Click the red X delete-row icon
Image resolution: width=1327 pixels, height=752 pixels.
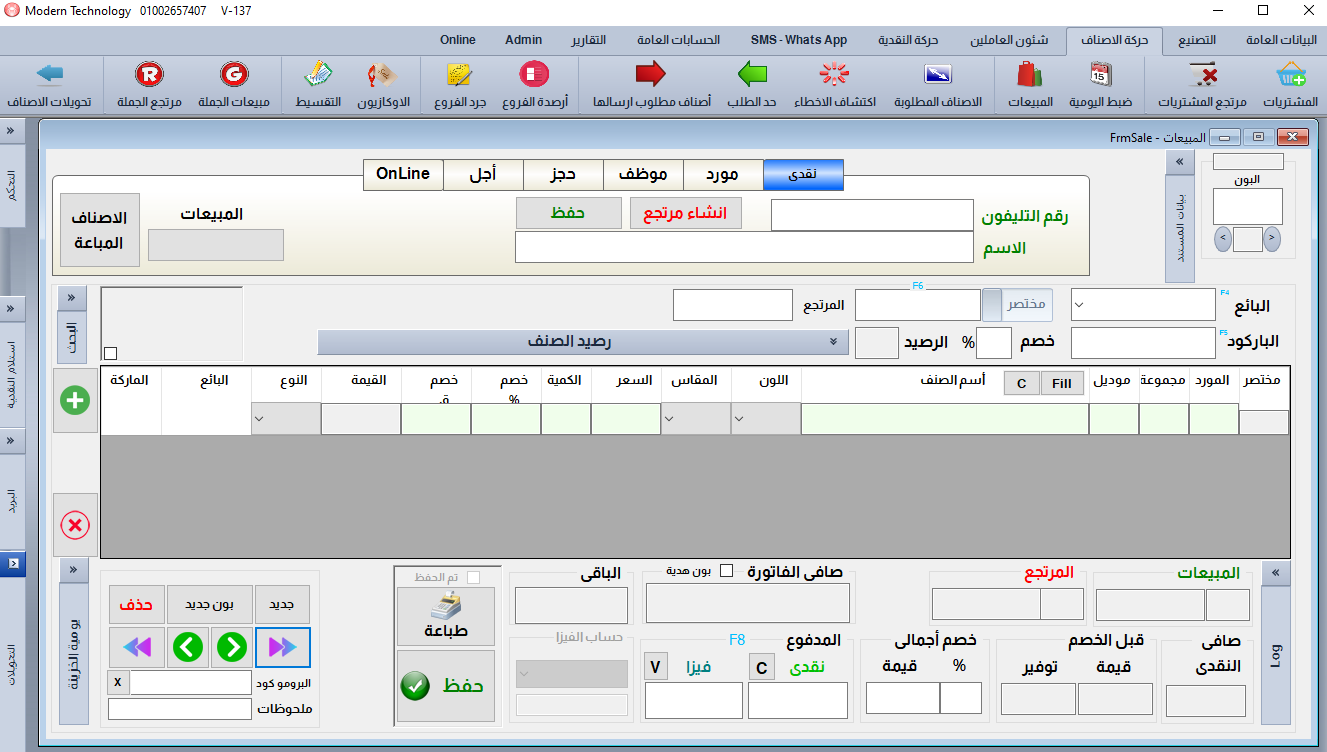point(75,525)
